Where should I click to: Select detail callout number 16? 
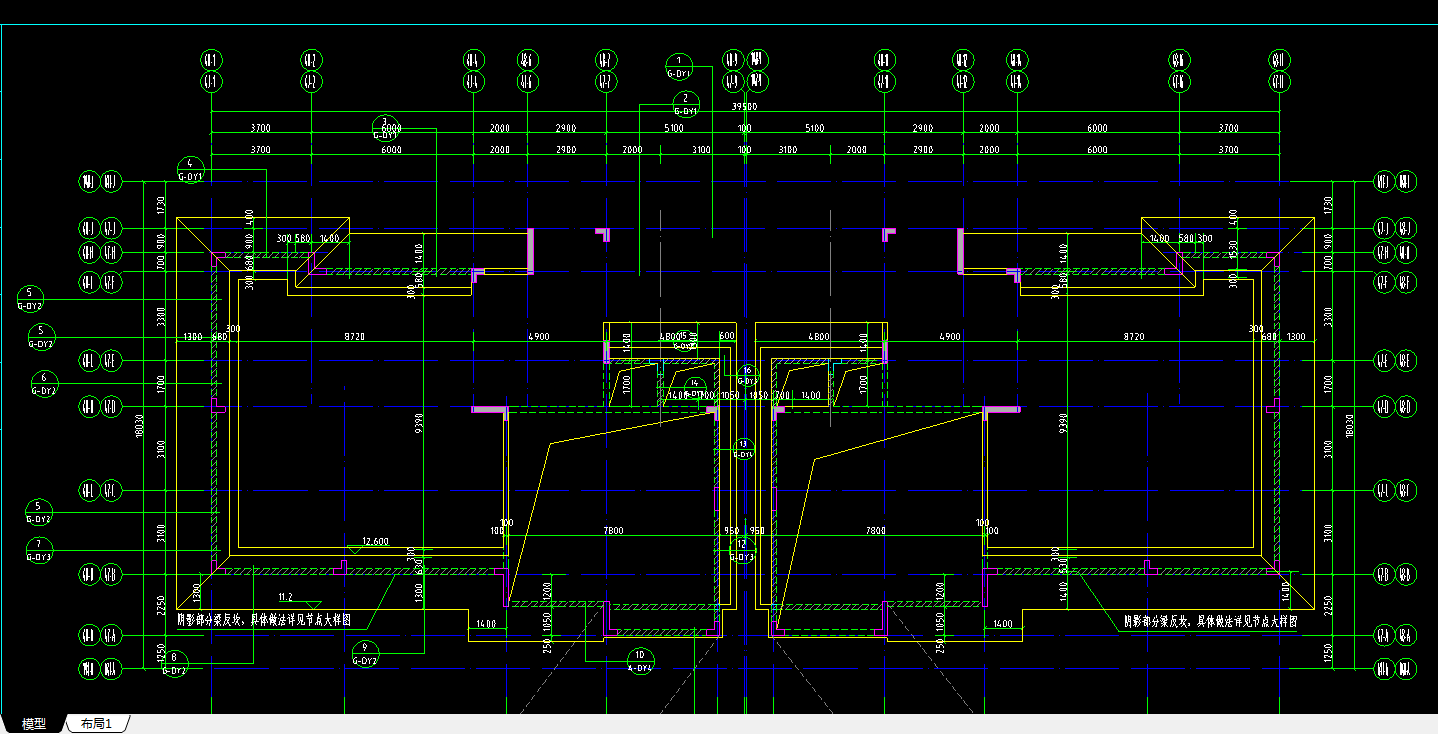pos(746,375)
